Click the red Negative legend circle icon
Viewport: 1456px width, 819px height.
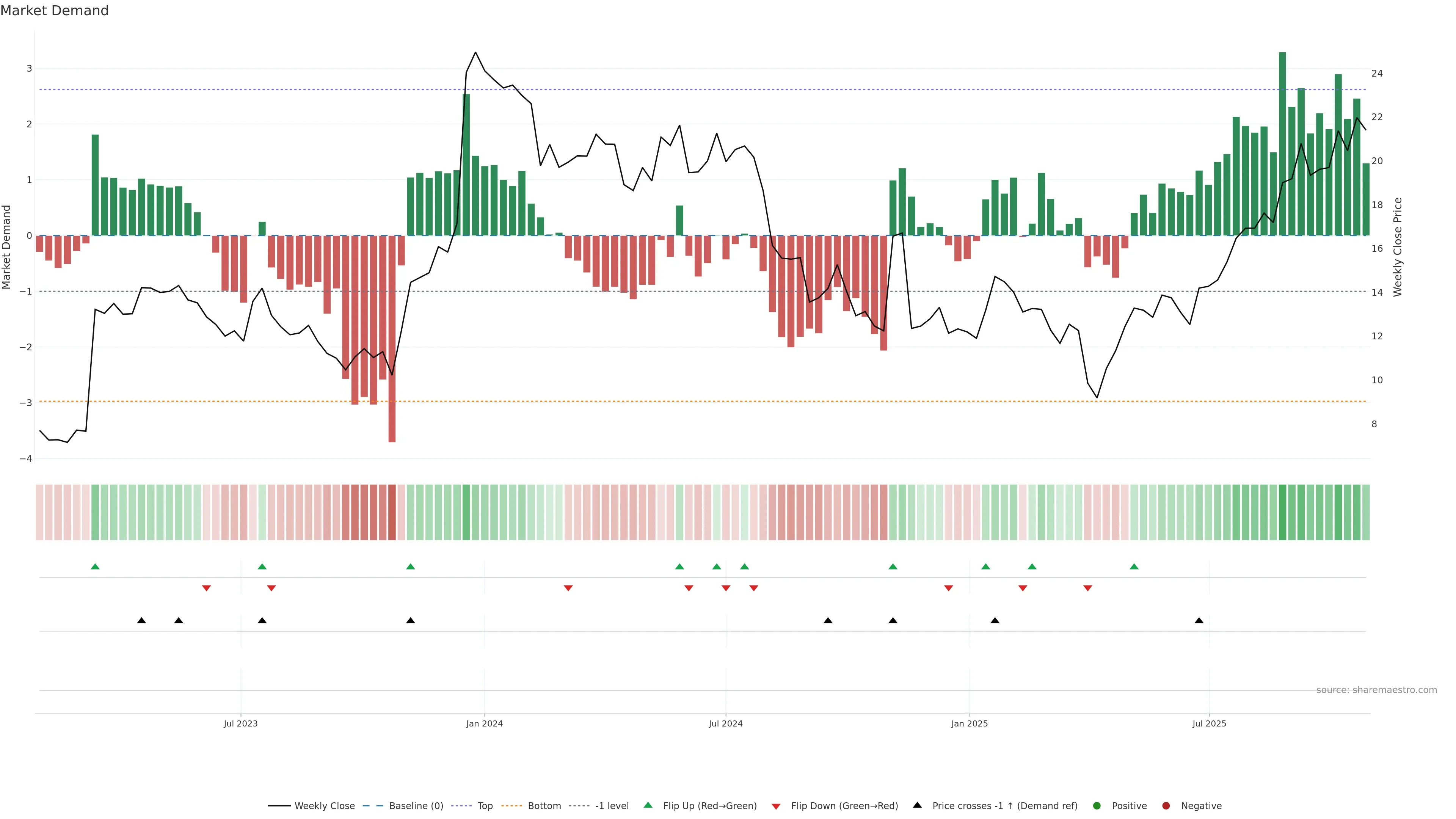pos(1166,806)
